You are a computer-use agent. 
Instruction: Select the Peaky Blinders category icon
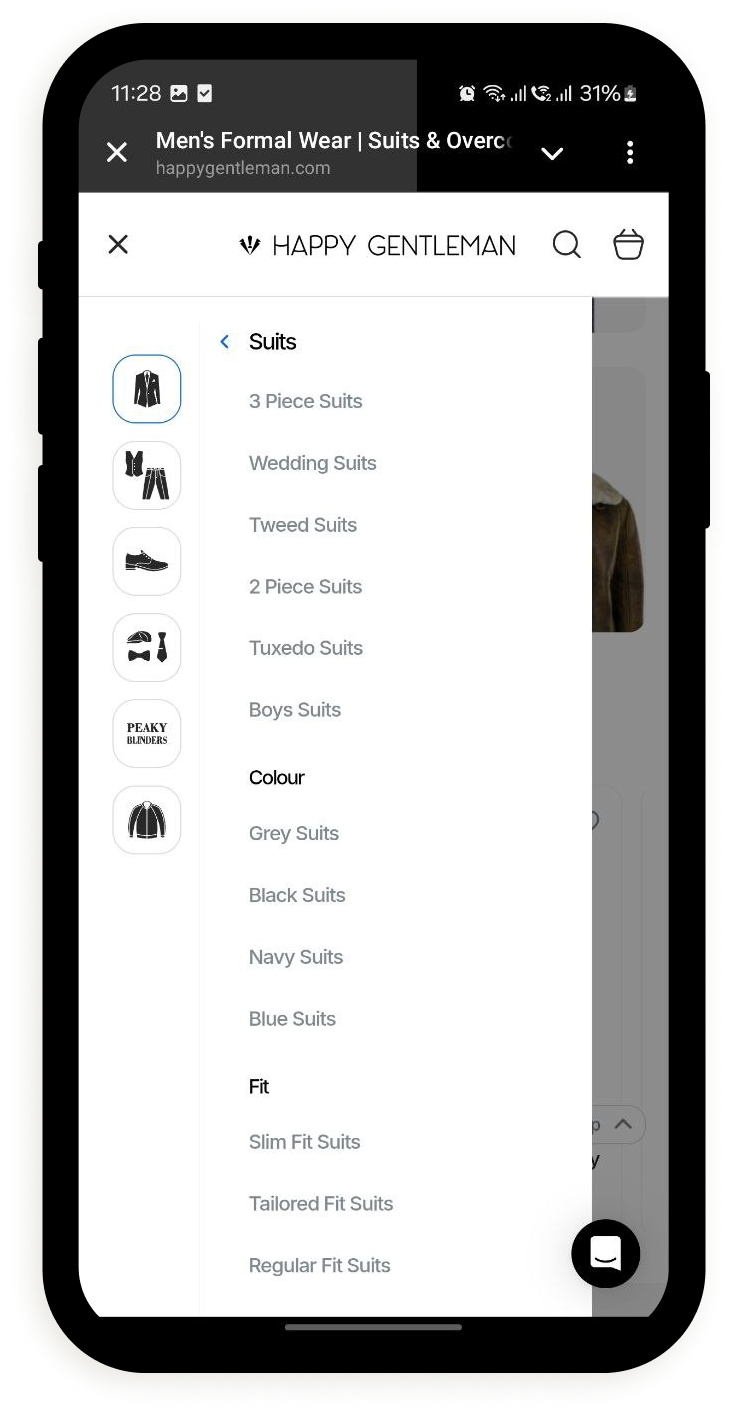(x=147, y=733)
